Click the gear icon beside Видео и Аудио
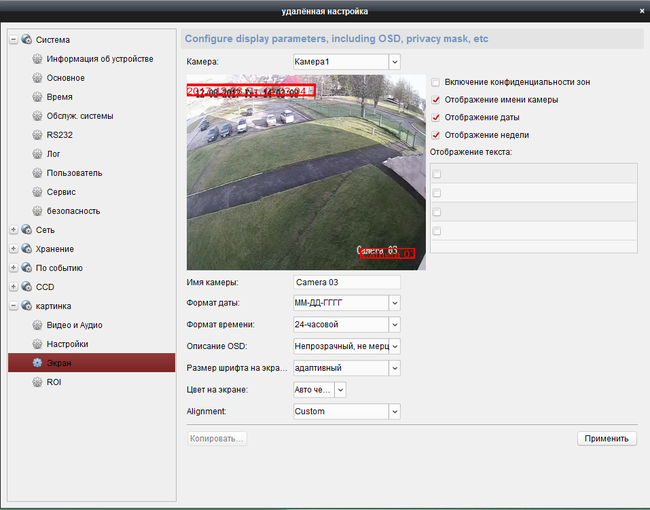650x510 pixels. coord(38,325)
